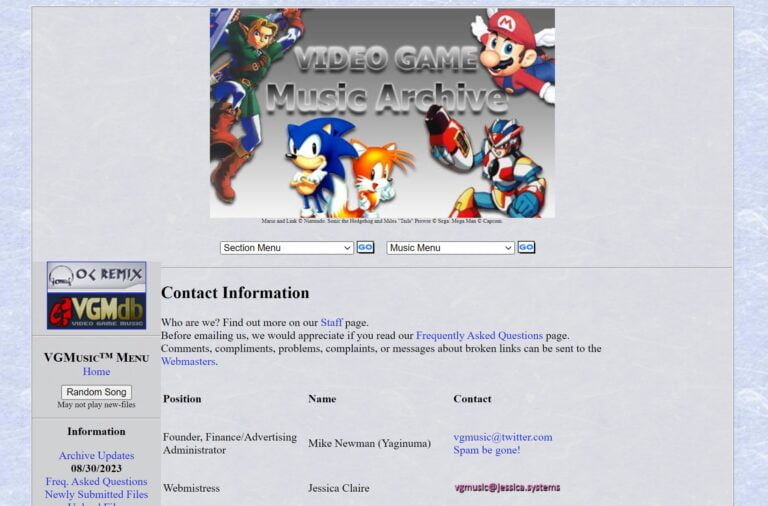This screenshot has height=506, width=768.
Task: Click the Mario character in the banner
Action: point(514,54)
